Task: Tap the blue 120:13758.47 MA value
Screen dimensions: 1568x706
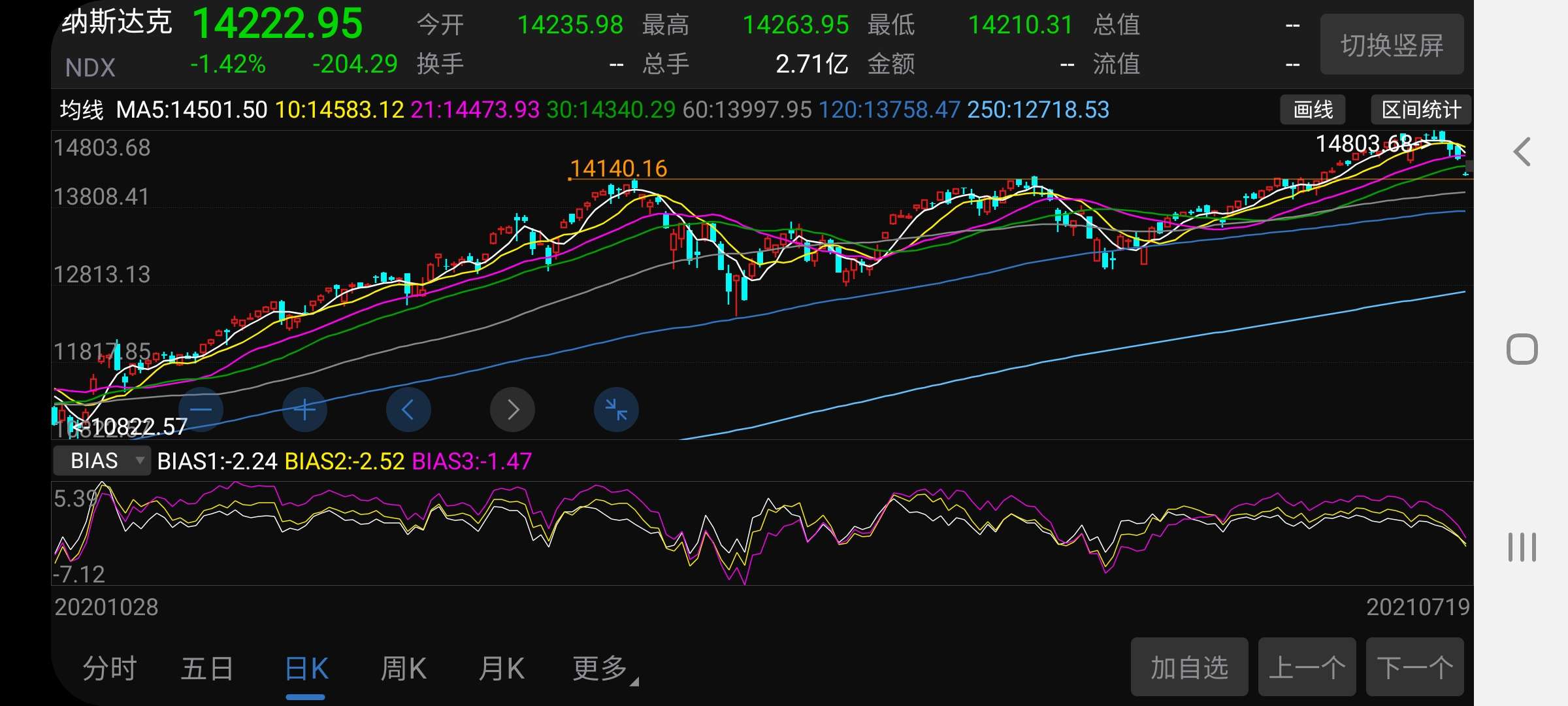Action: [x=889, y=109]
